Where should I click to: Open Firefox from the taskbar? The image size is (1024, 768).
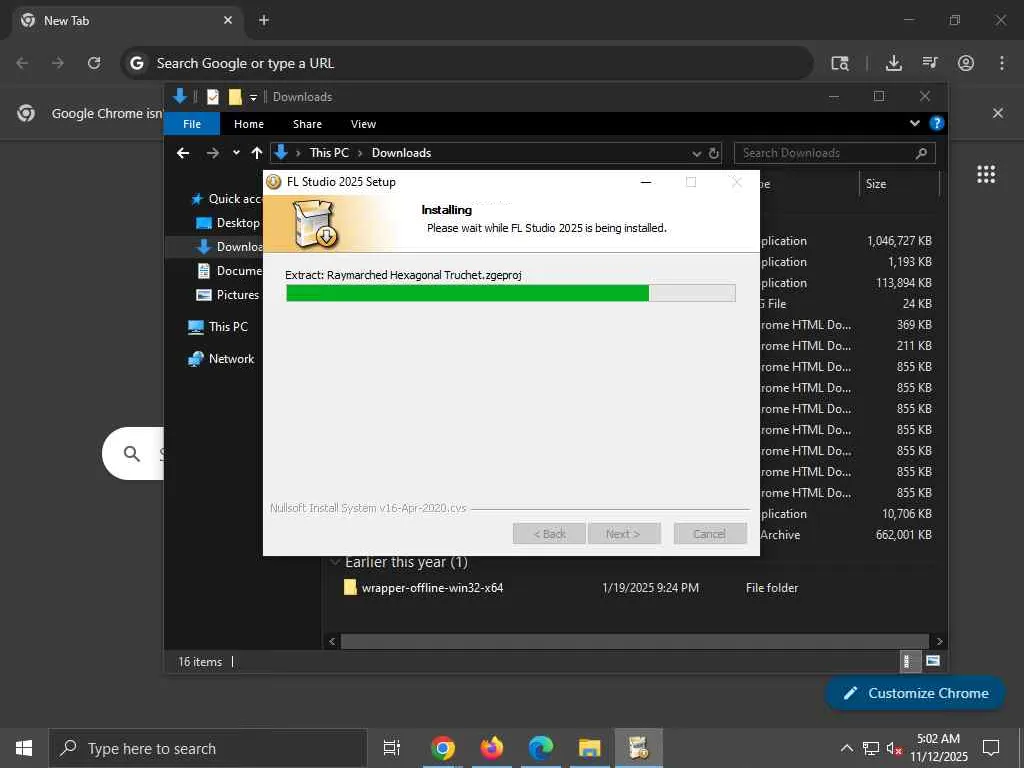(x=492, y=748)
